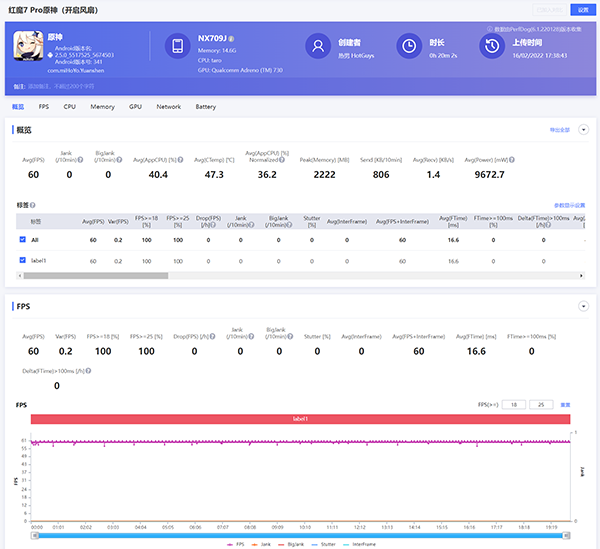Click the Avg(FTime) [ms] column header
The width and height of the screenshot is (600, 549).
click(453, 222)
